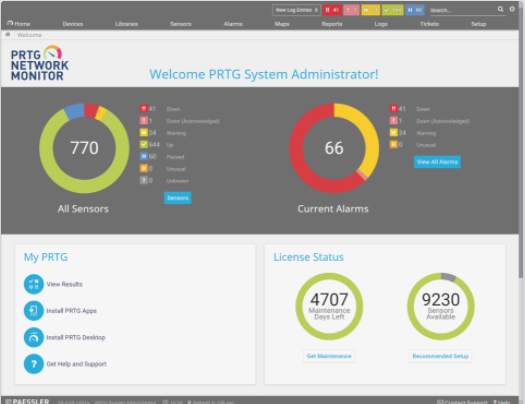Screen dimensions: 525x404
Task: Open the Tickets menu
Action: pyautogui.click(x=429, y=24)
